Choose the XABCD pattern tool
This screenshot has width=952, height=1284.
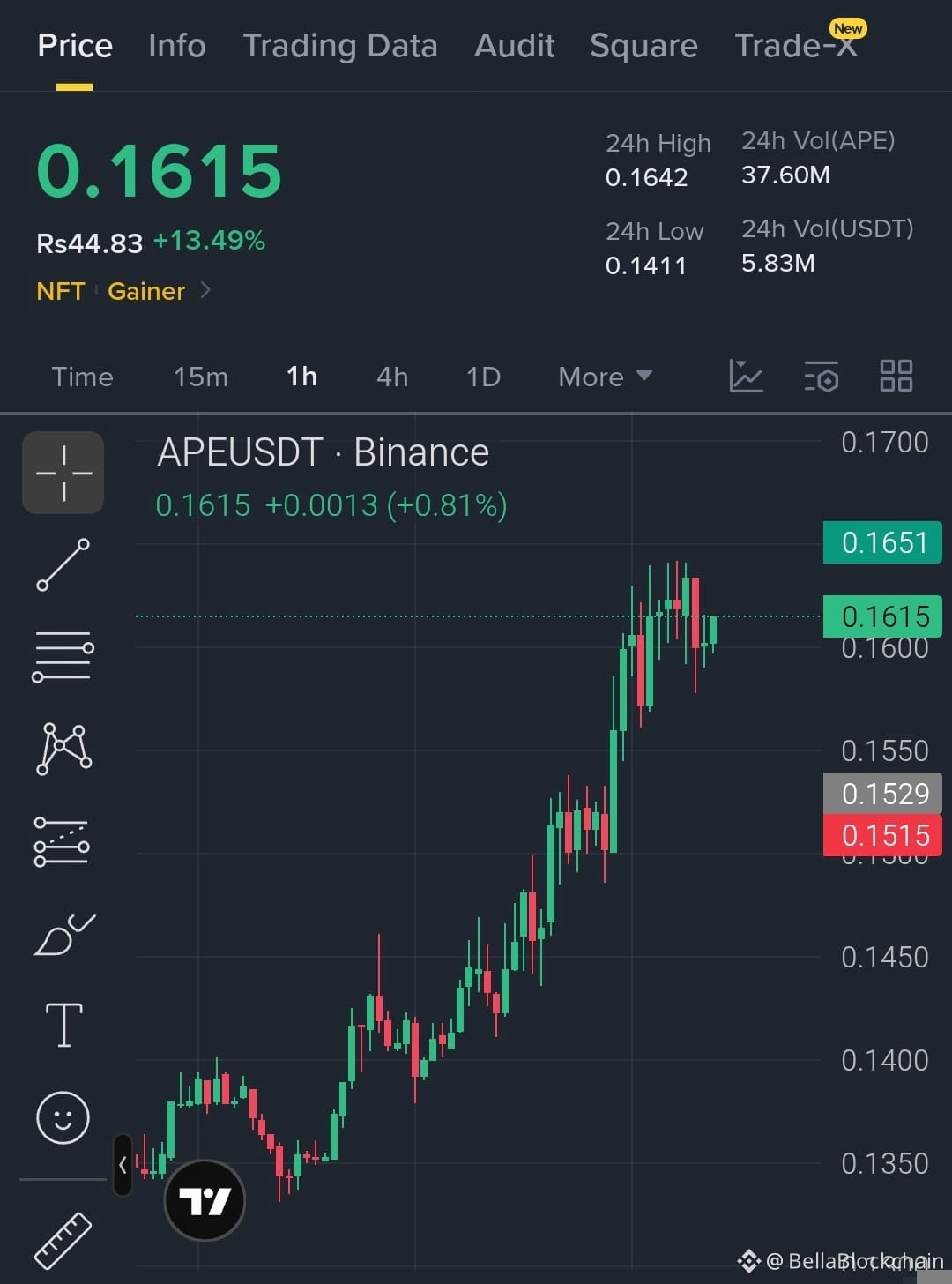[63, 749]
